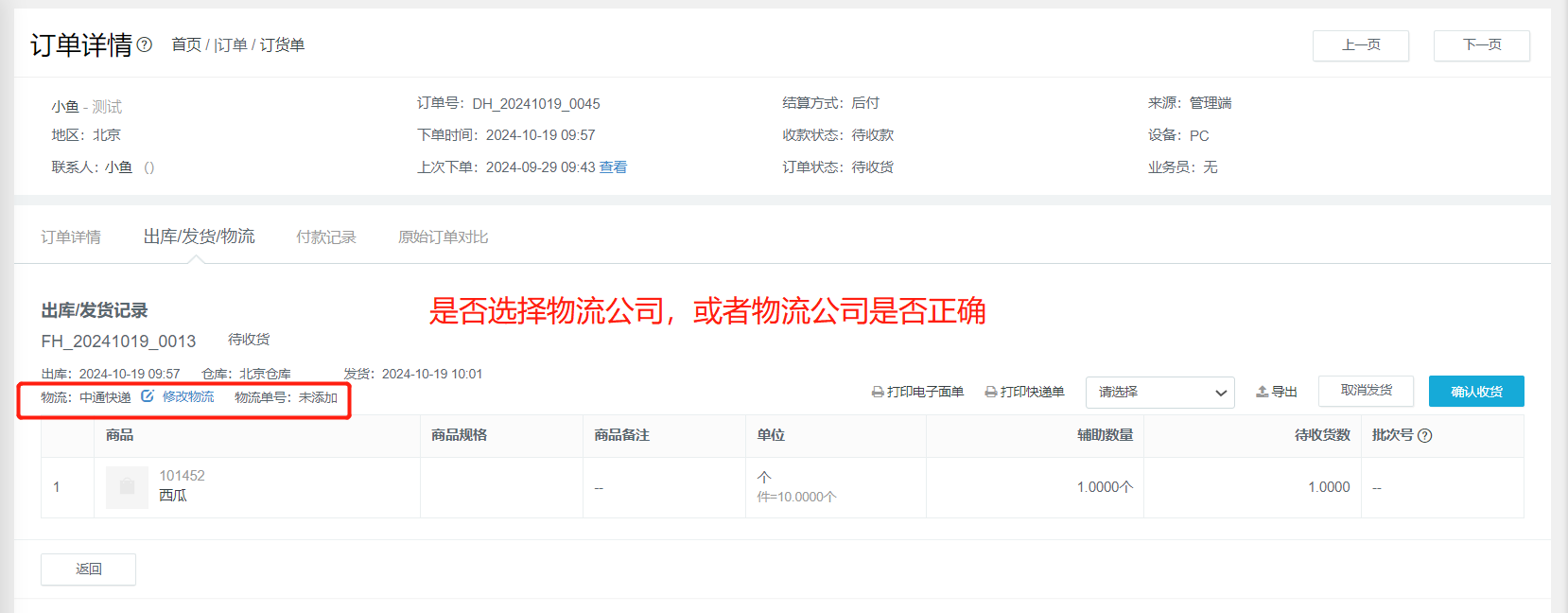Click the 物流: 中通快递 text
Screen dimensions: 1568x613
click(x=86, y=397)
